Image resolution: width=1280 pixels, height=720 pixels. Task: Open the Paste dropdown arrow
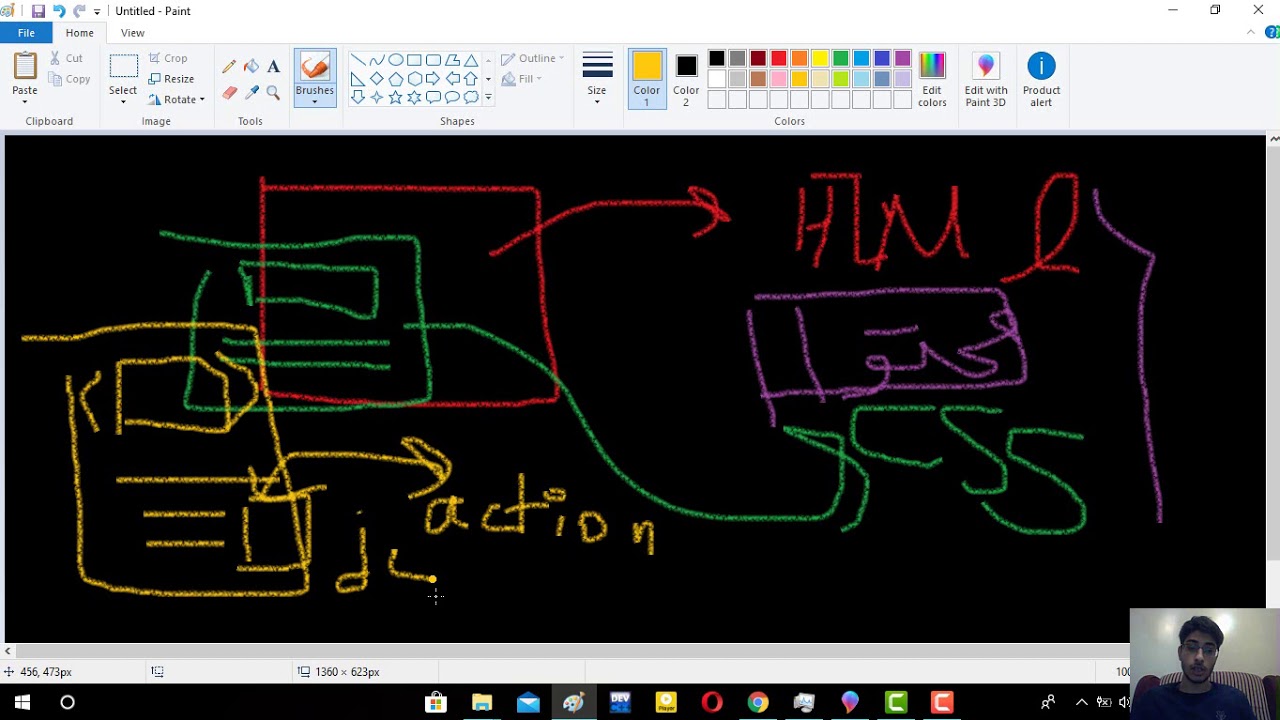25,101
